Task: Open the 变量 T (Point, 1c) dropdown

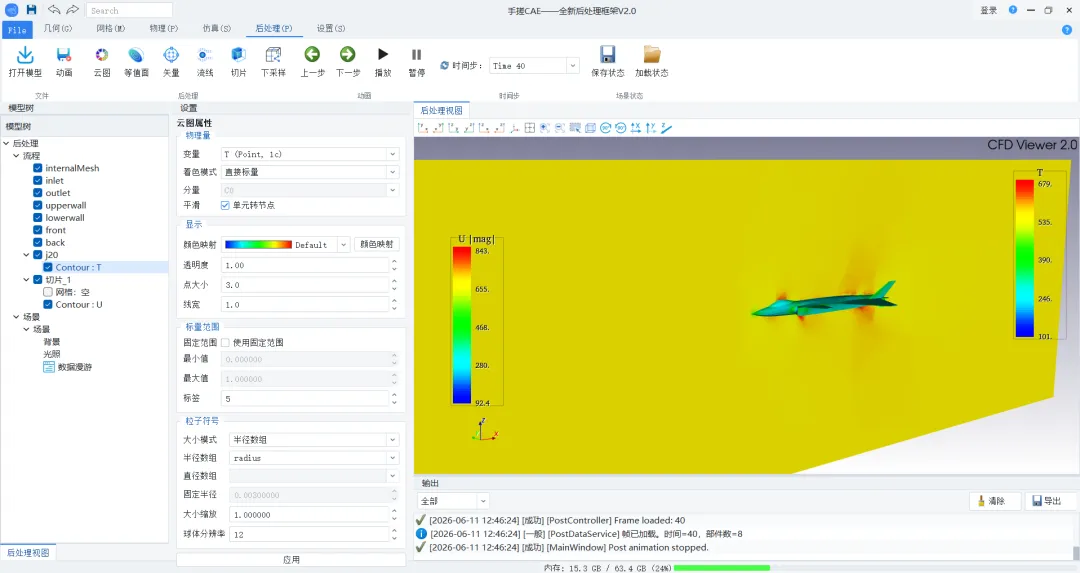Action: pyautogui.click(x=309, y=154)
